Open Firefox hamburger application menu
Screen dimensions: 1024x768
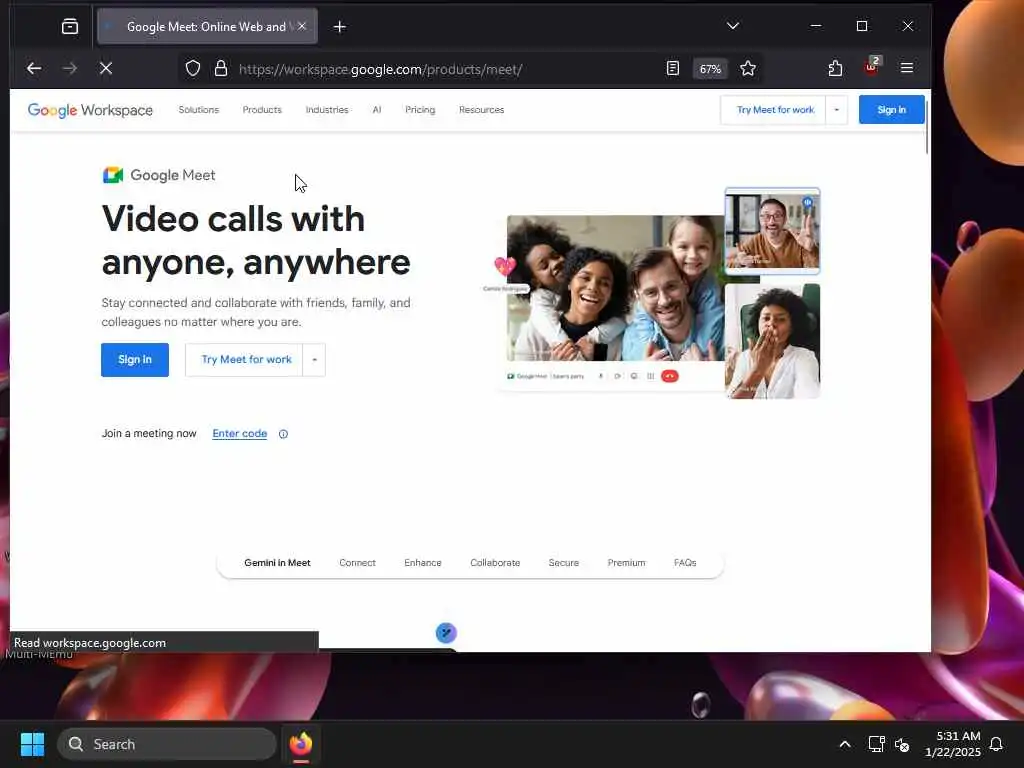(x=907, y=68)
